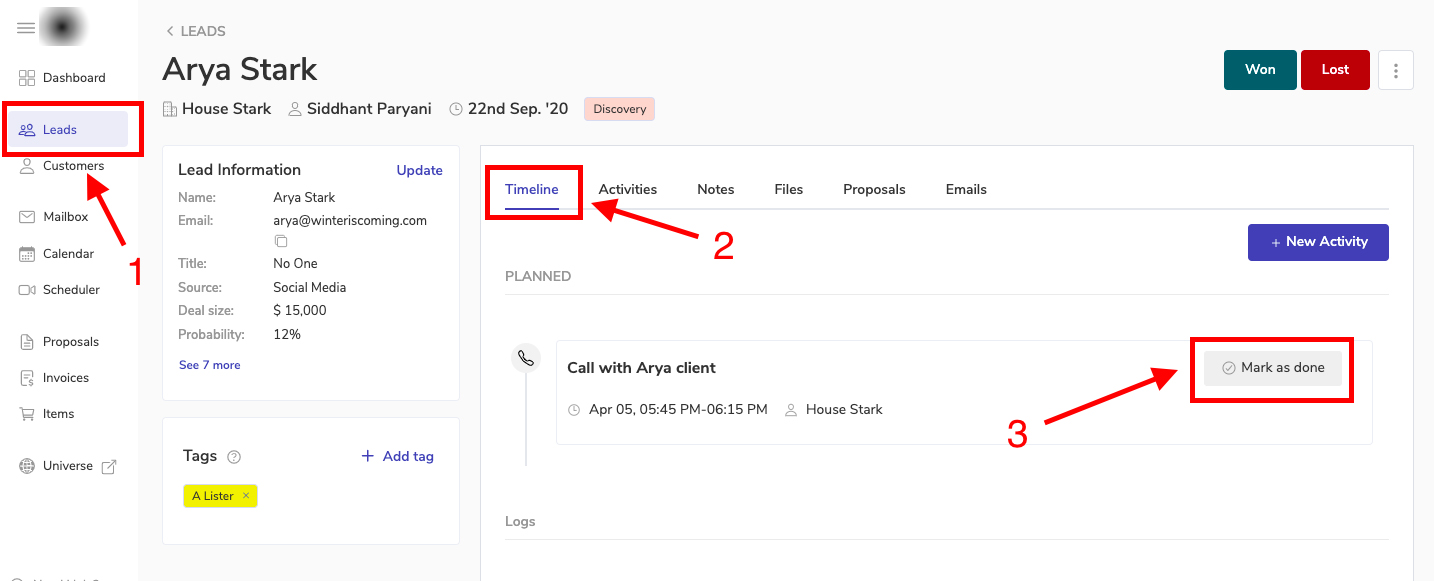Screen dimensions: 1434x581
Task: Click the Tags help question icon
Action: pos(234,457)
